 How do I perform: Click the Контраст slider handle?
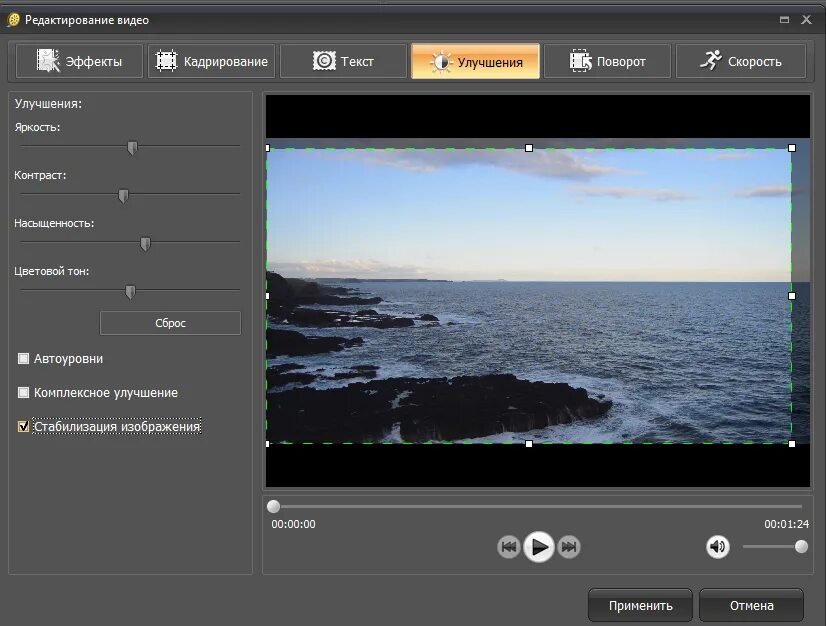coord(123,195)
